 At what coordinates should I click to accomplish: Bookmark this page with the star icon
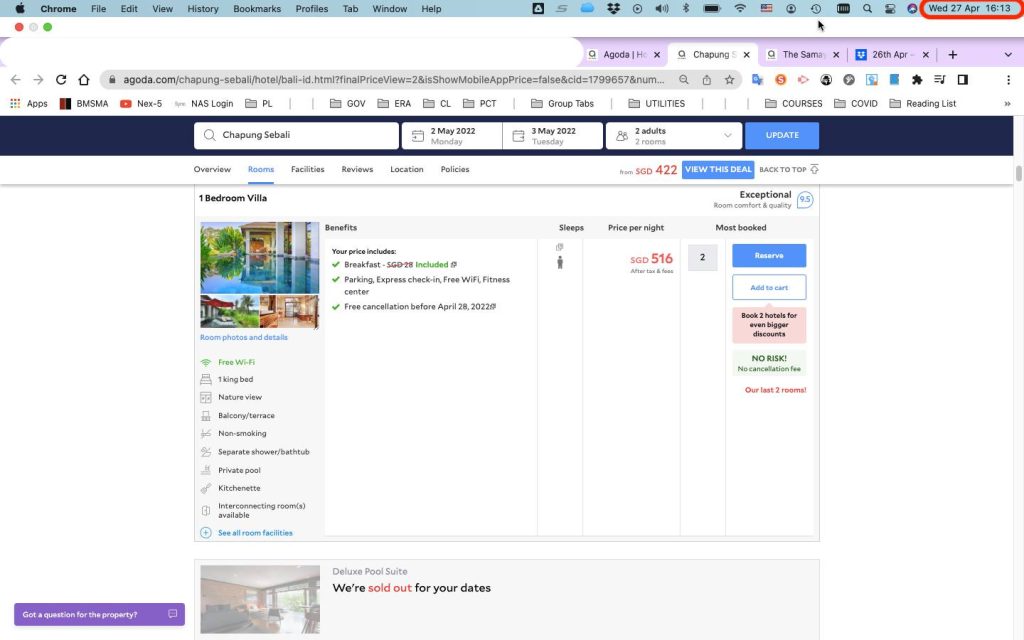[729, 80]
